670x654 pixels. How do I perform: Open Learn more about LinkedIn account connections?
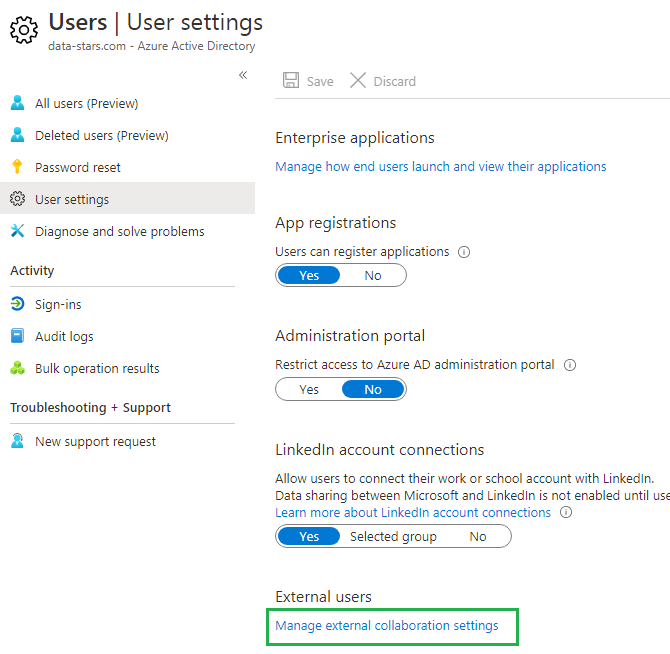[413, 512]
